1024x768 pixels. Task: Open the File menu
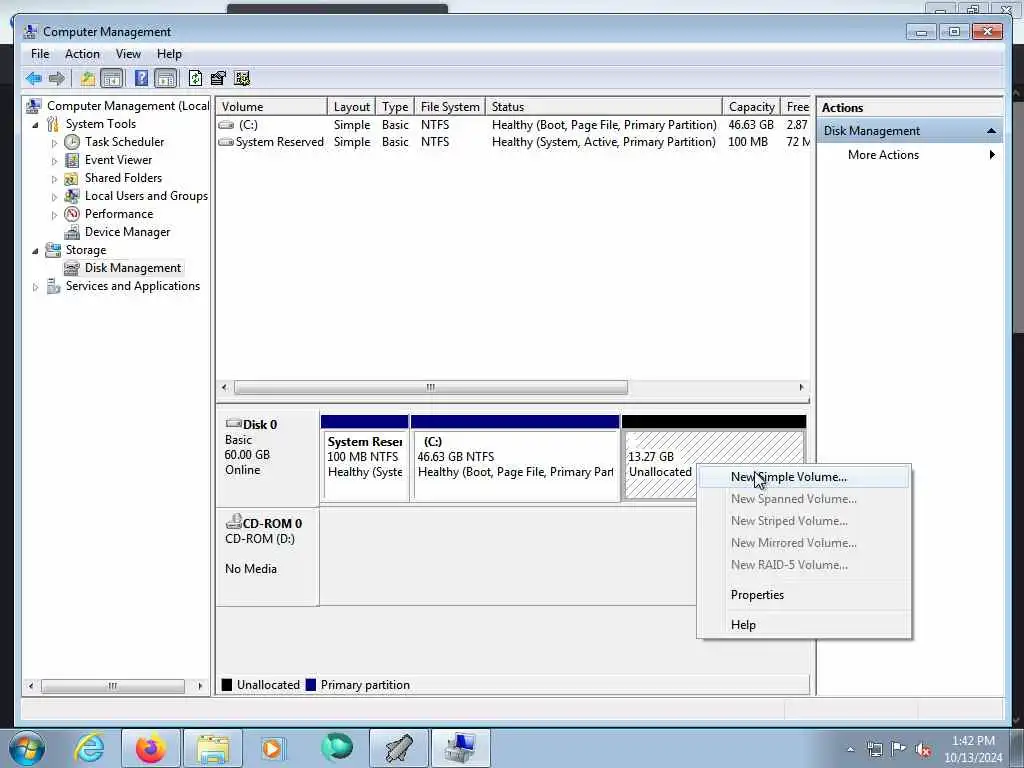[x=40, y=54]
